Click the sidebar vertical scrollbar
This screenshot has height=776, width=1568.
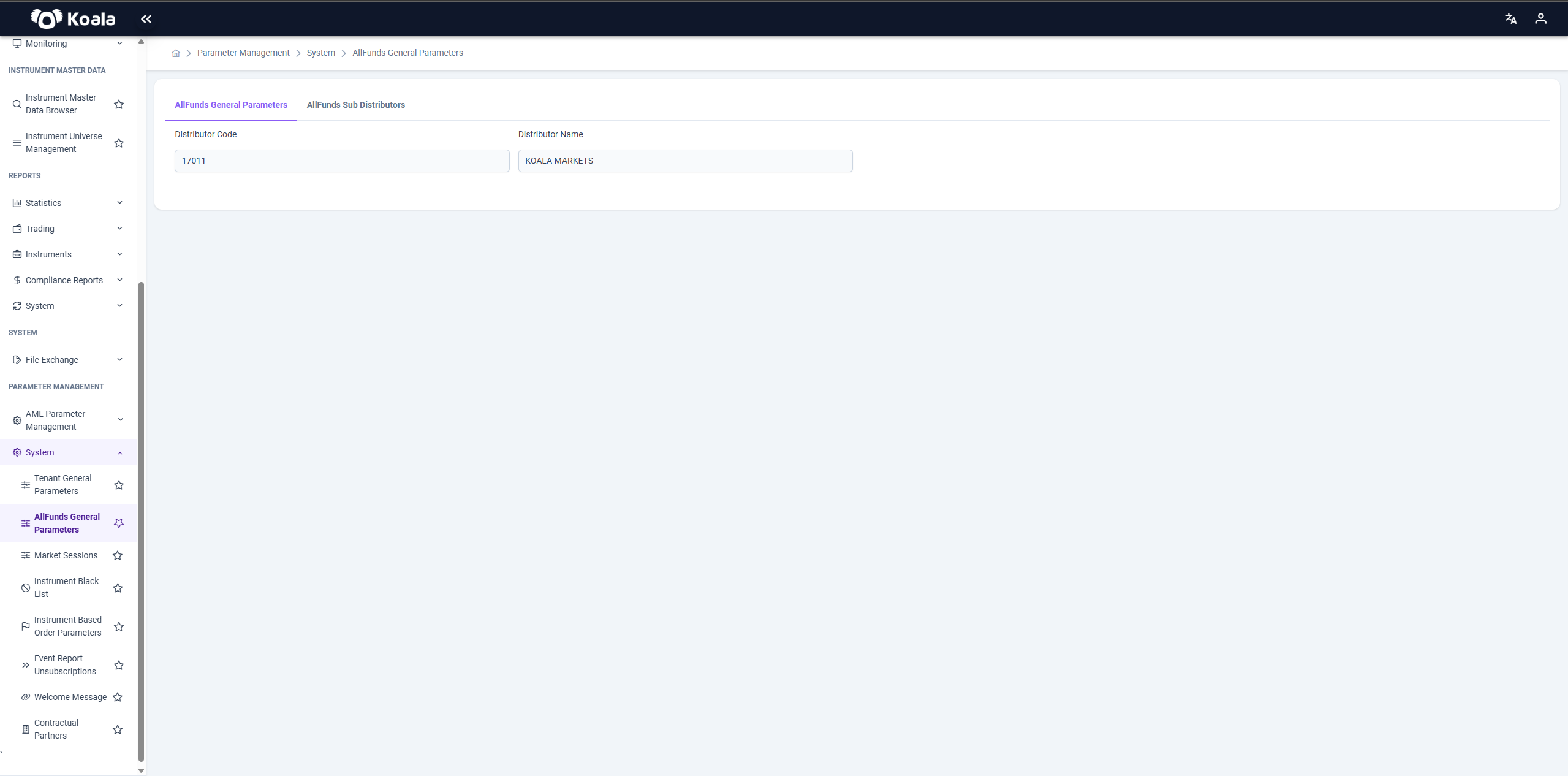pos(141,521)
